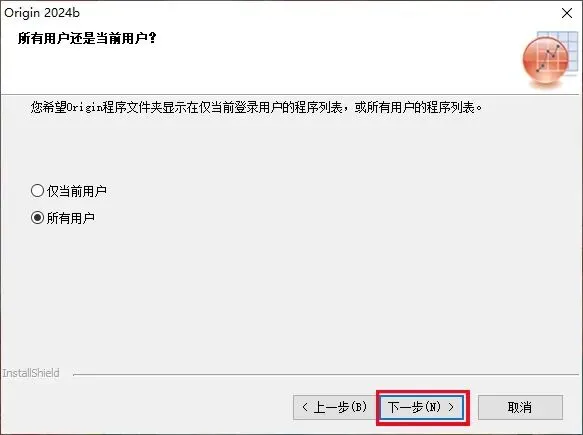Go back with 上一步(B) button

[335, 407]
